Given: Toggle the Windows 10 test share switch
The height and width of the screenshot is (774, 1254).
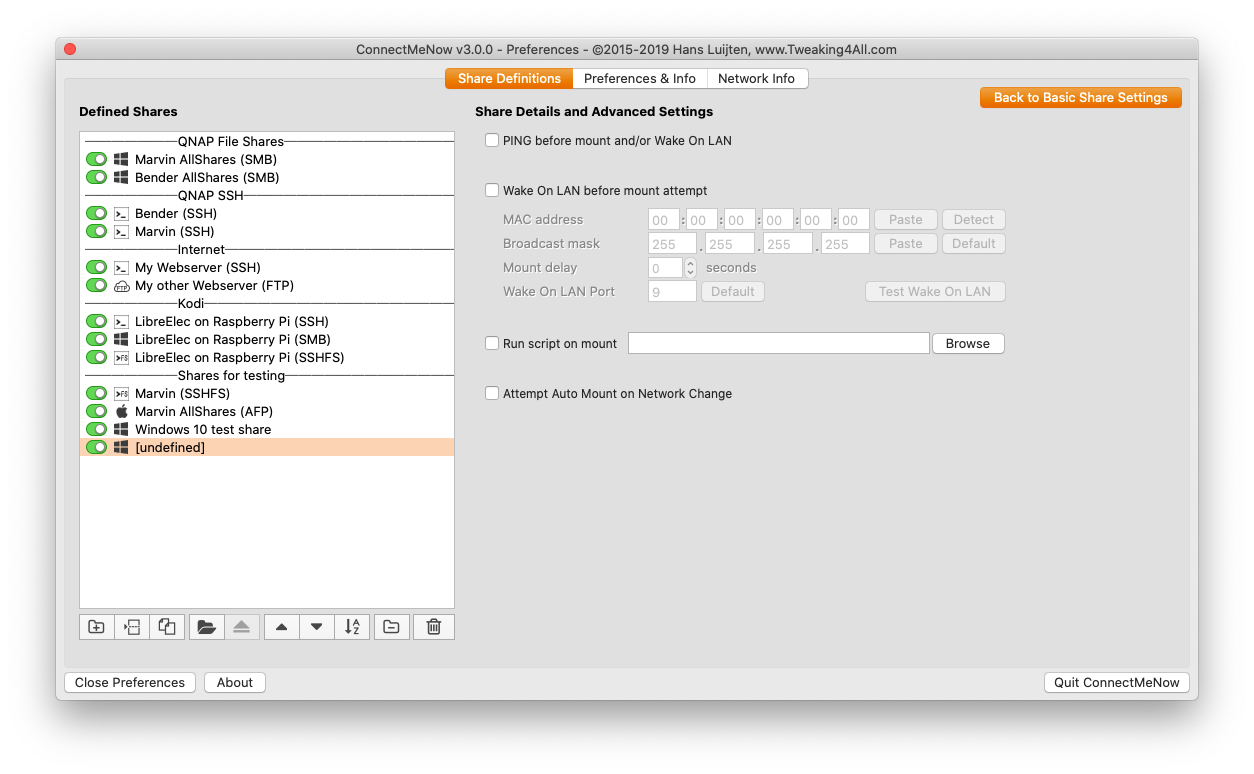Looking at the screenshot, I should click(x=96, y=429).
